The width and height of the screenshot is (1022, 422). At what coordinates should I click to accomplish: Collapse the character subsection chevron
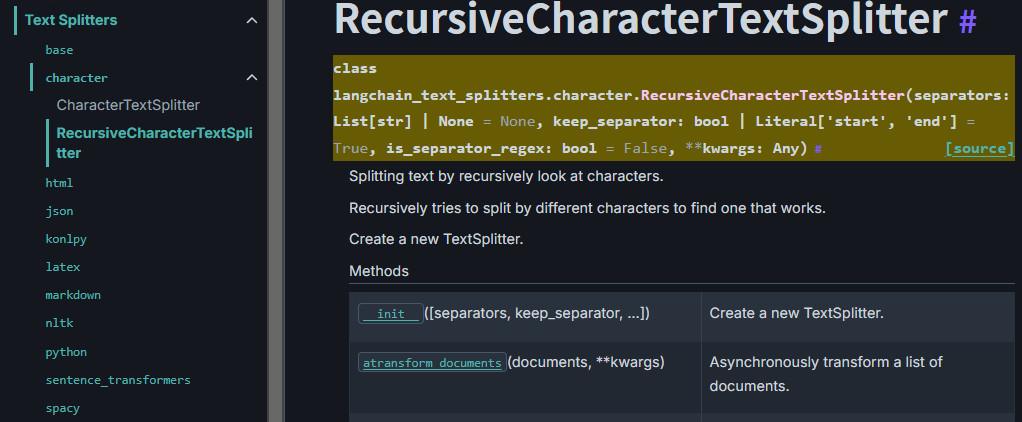(252, 78)
